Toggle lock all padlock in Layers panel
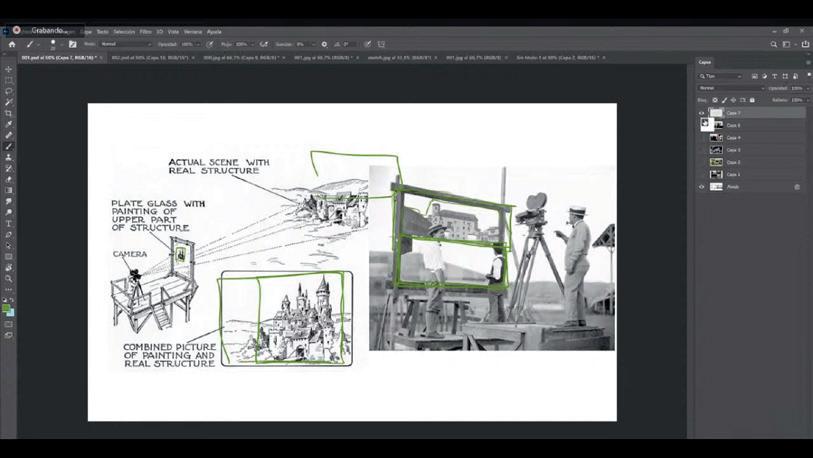Image resolution: width=813 pixels, height=458 pixels. point(752,100)
